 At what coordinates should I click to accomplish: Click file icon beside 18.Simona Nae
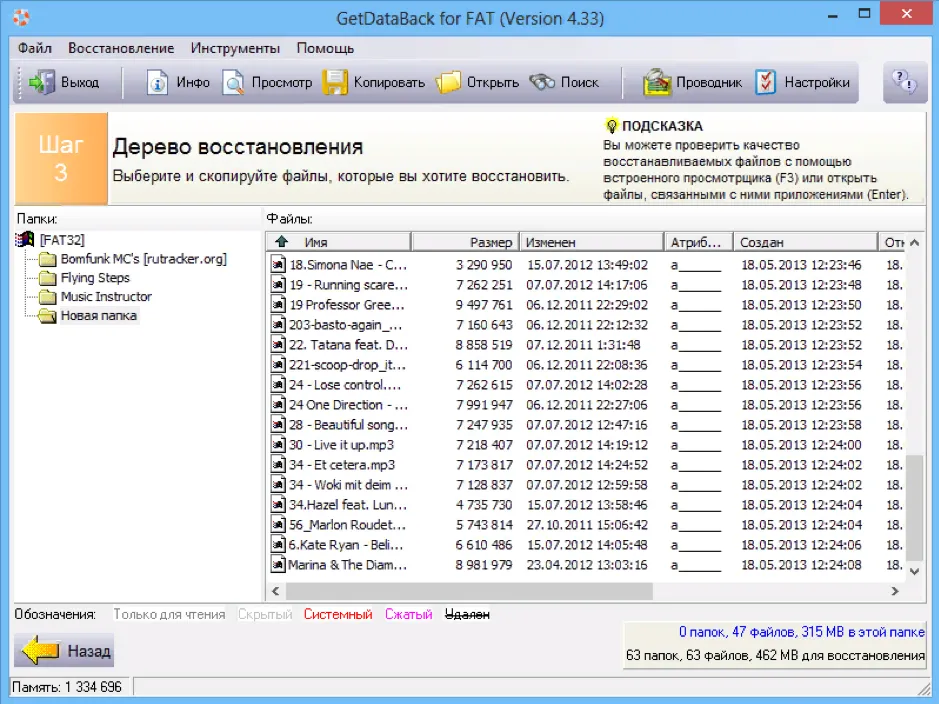pyautogui.click(x=278, y=265)
